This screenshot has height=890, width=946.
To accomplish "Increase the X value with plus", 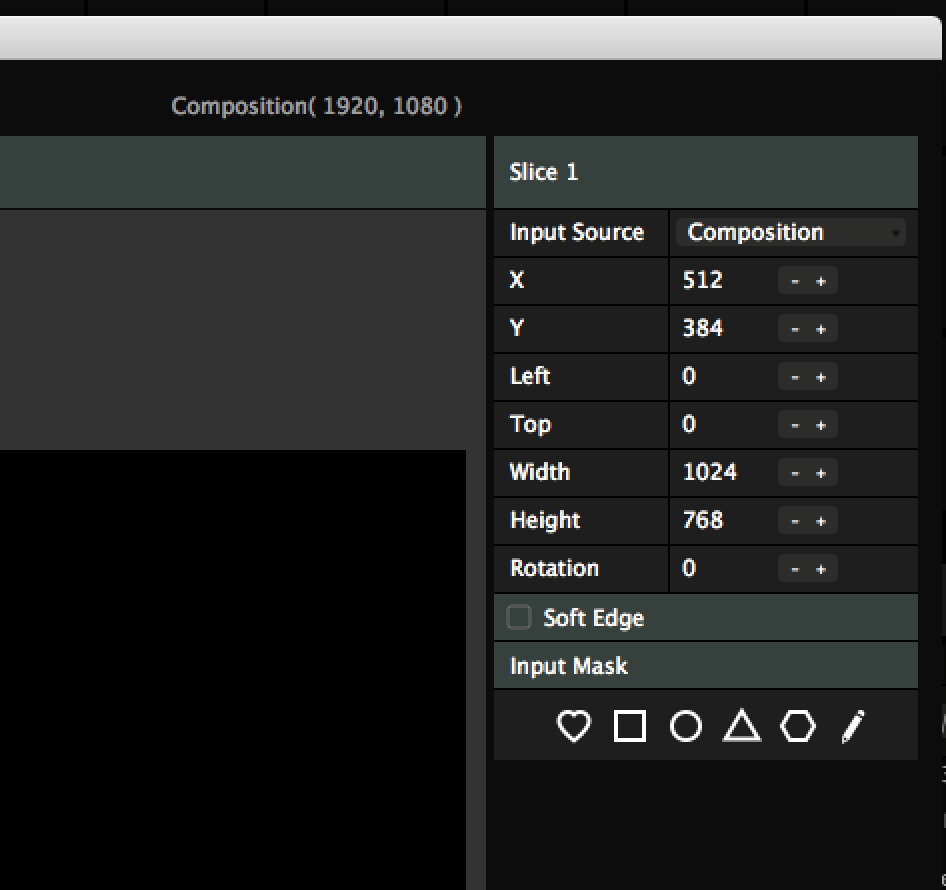I will (821, 281).
